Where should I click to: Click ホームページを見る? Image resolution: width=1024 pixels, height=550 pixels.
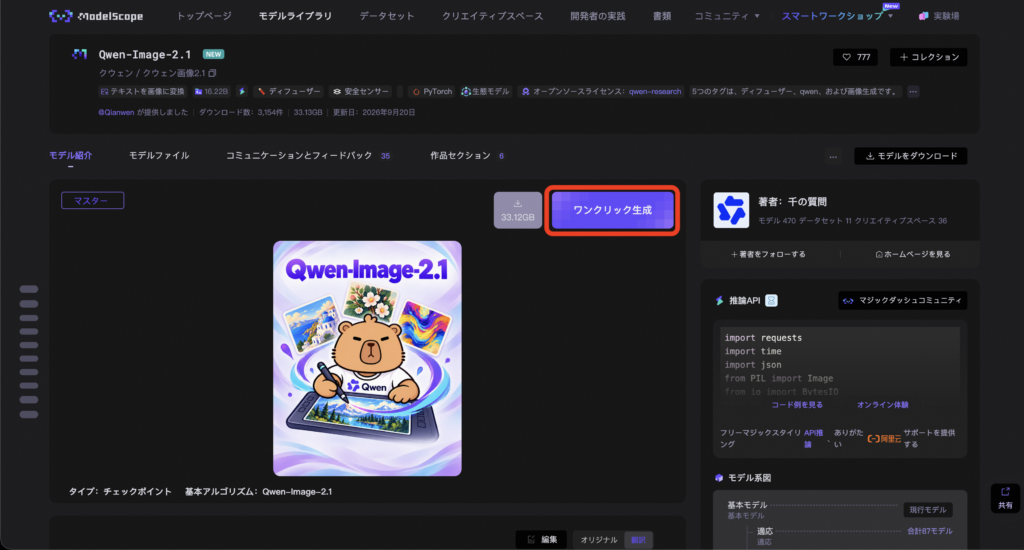(913, 254)
